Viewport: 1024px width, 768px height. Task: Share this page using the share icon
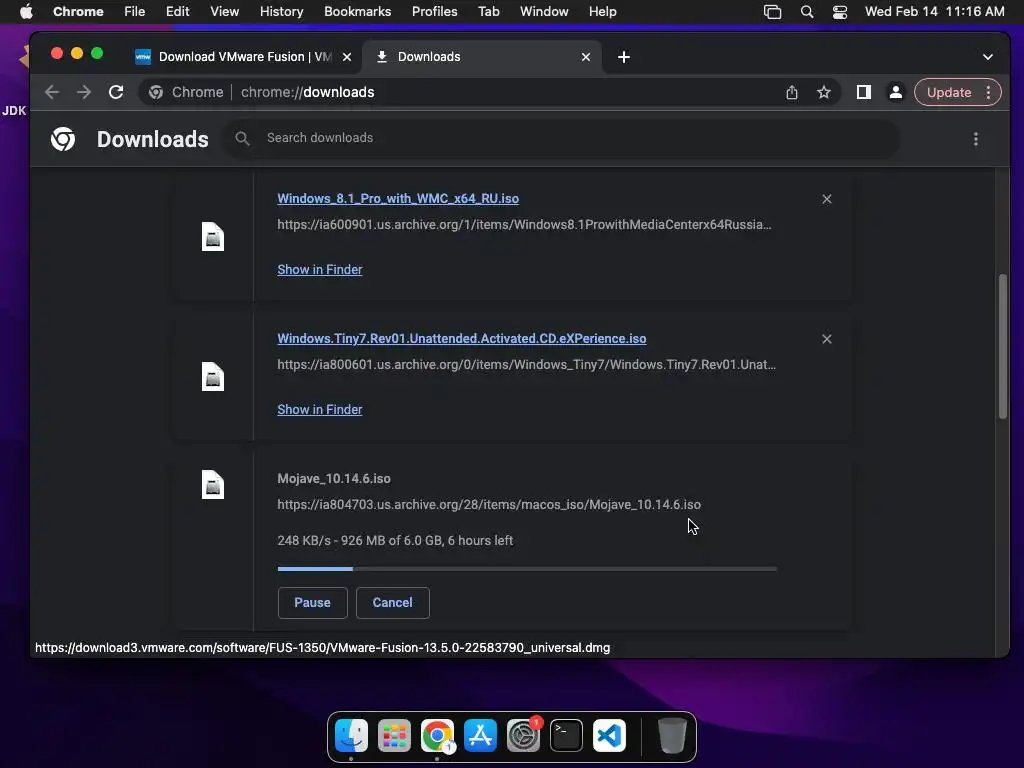point(792,92)
